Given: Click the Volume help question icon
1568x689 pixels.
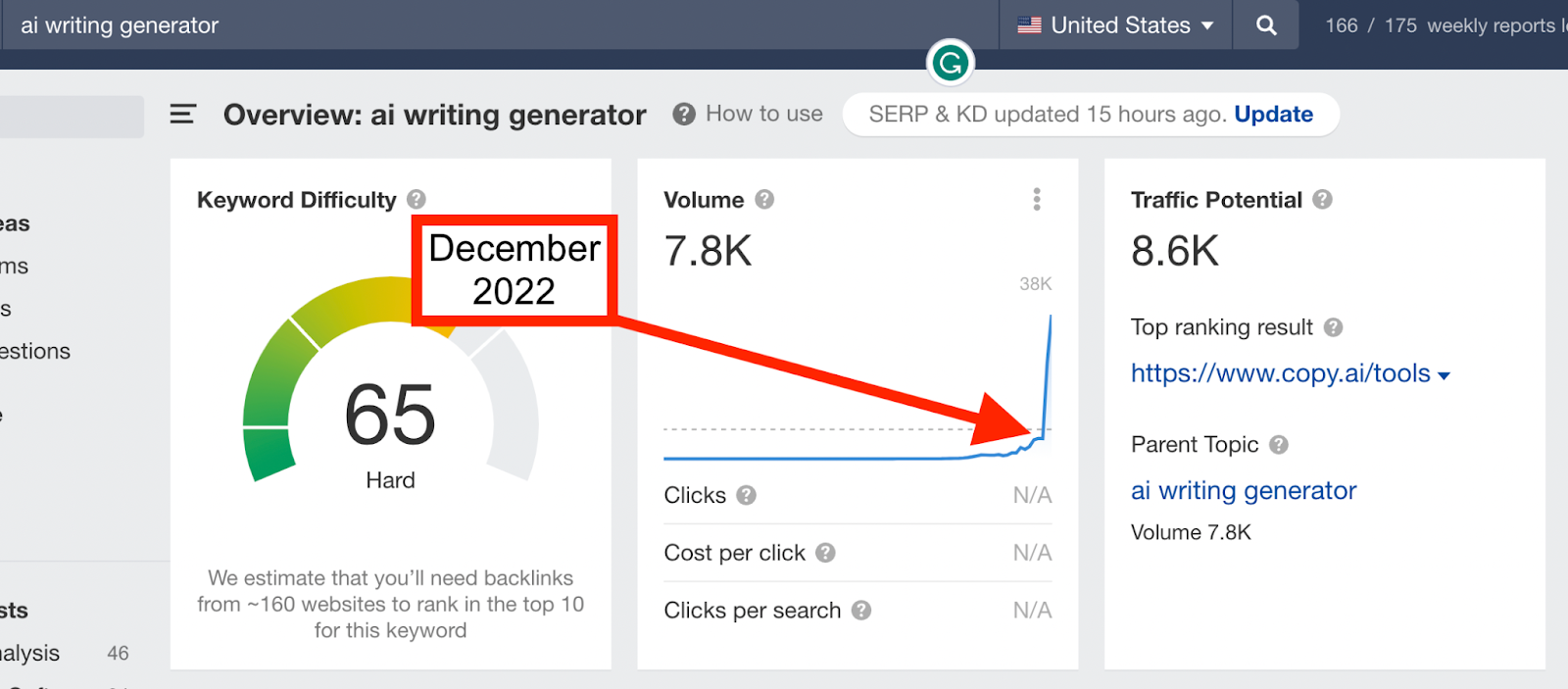Looking at the screenshot, I should [x=764, y=200].
